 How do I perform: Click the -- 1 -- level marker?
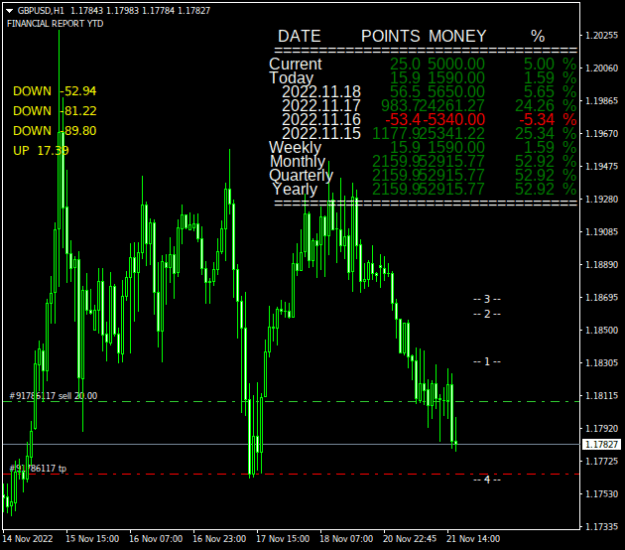click(x=487, y=361)
